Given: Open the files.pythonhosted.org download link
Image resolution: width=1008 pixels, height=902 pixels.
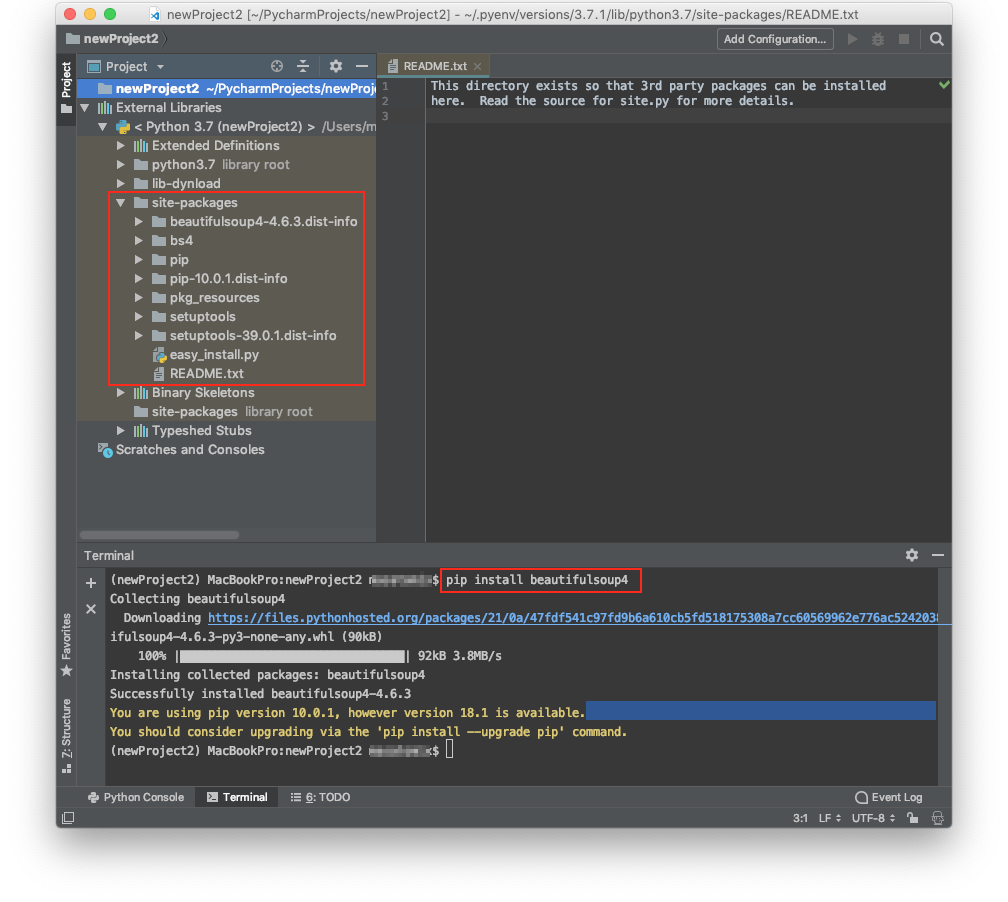Looking at the screenshot, I should pos(573,618).
